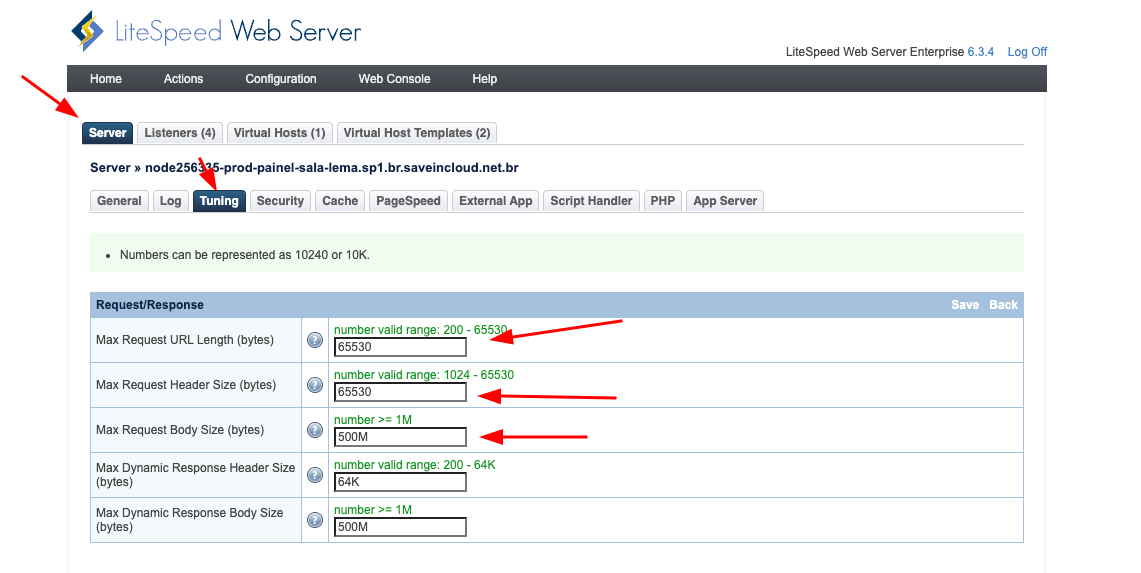
Task: Click Back in Request/Response header
Action: 1003,305
